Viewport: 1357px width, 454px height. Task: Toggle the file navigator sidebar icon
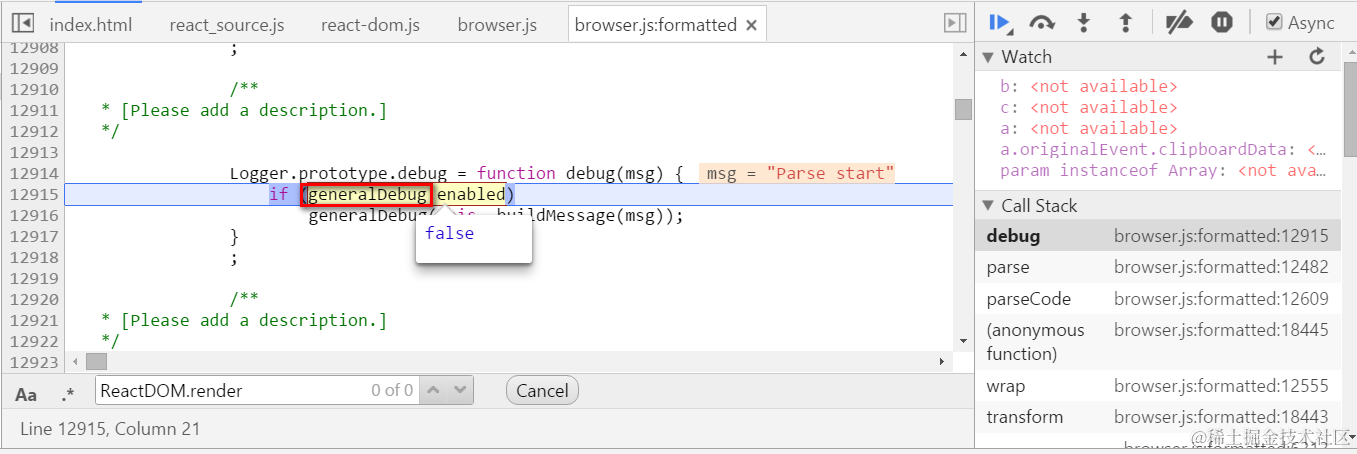coord(22,22)
